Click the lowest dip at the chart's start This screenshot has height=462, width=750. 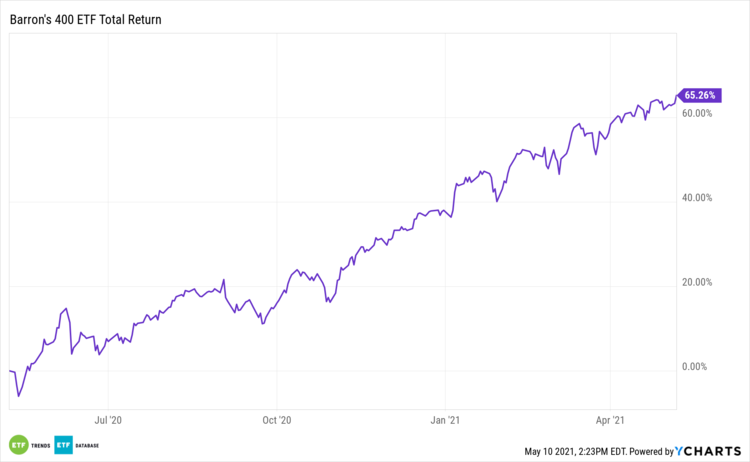[19, 396]
